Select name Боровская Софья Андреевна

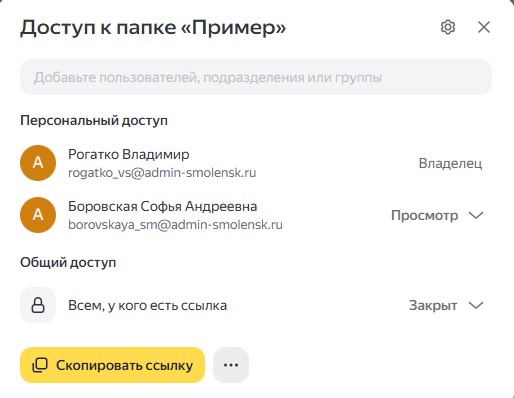pos(163,206)
